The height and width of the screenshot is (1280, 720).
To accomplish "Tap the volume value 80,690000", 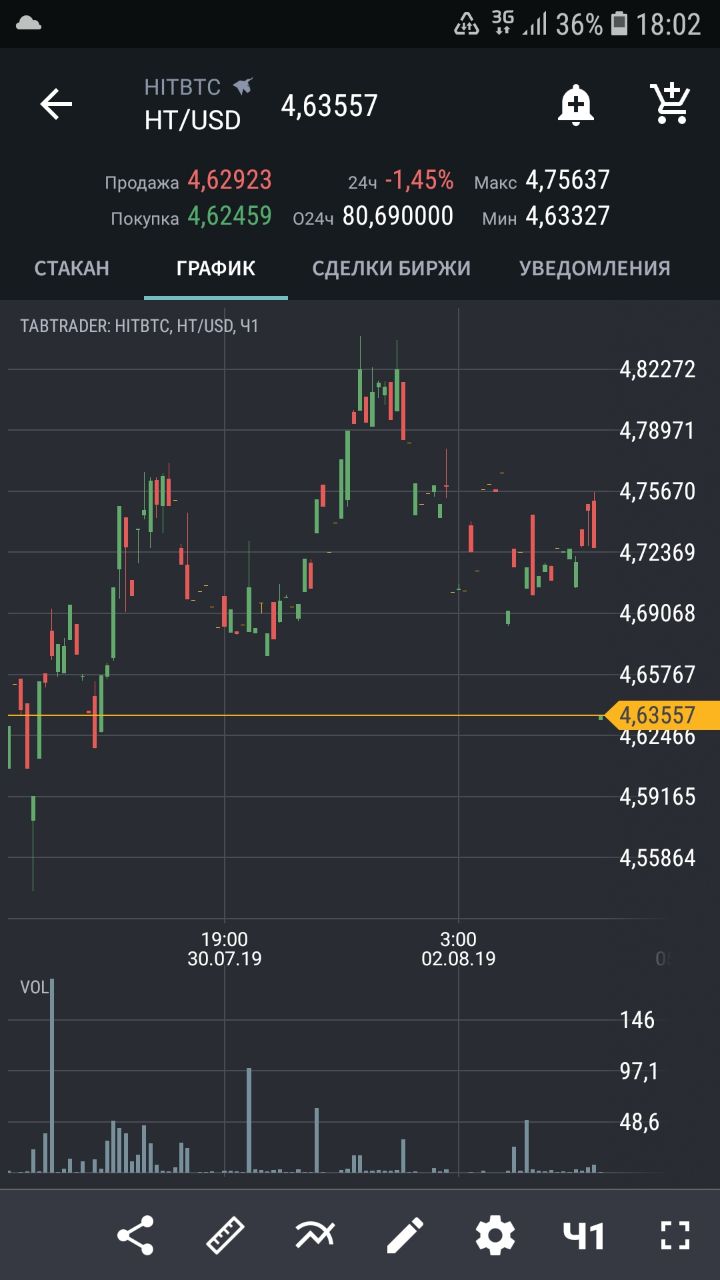I will [x=398, y=216].
